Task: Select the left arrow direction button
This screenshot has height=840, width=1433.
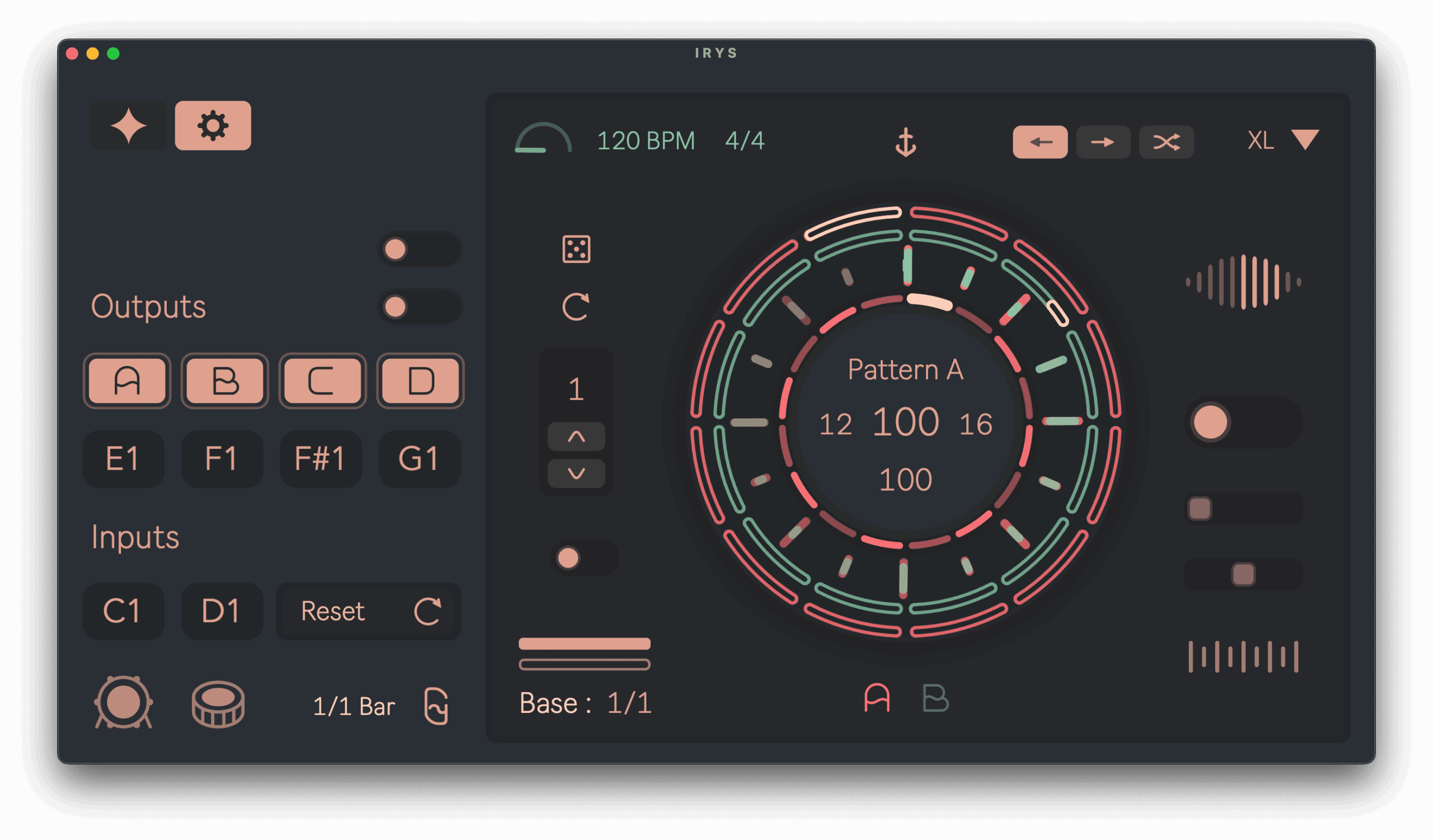Action: [1039, 142]
